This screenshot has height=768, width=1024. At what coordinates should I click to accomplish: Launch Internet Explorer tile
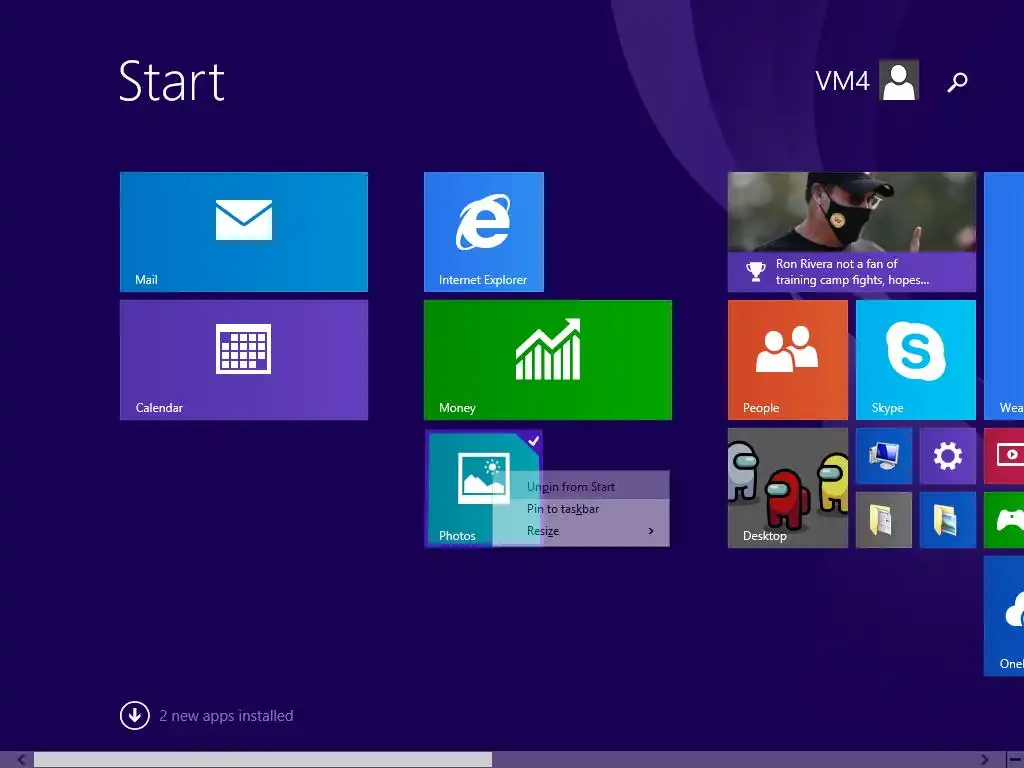tap(483, 232)
